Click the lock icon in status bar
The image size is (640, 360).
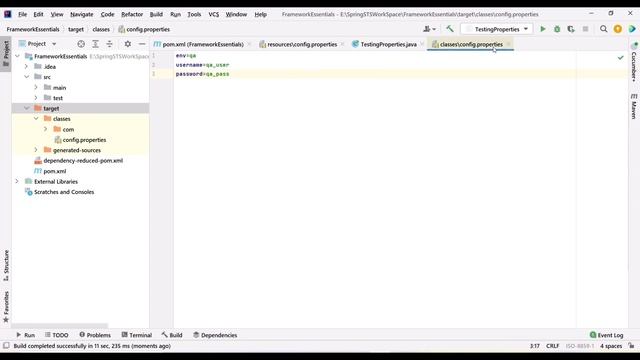click(631, 346)
